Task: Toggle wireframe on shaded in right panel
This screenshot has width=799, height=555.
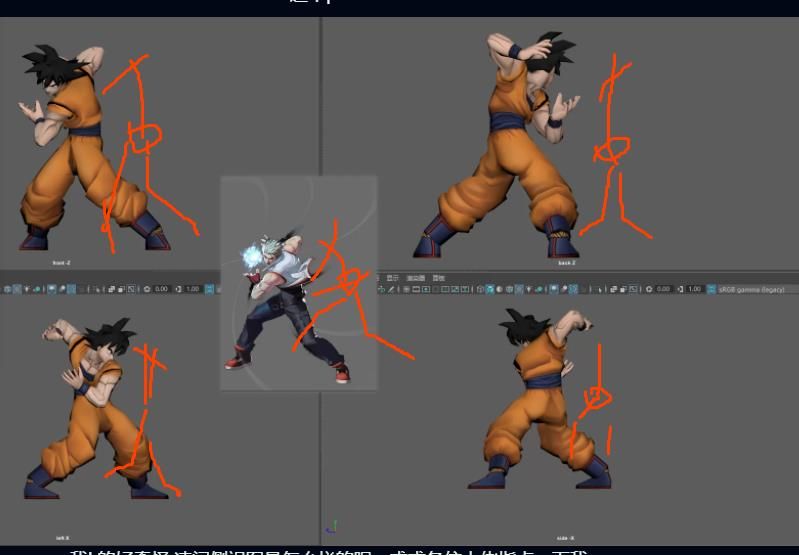Action: pyautogui.click(x=509, y=289)
